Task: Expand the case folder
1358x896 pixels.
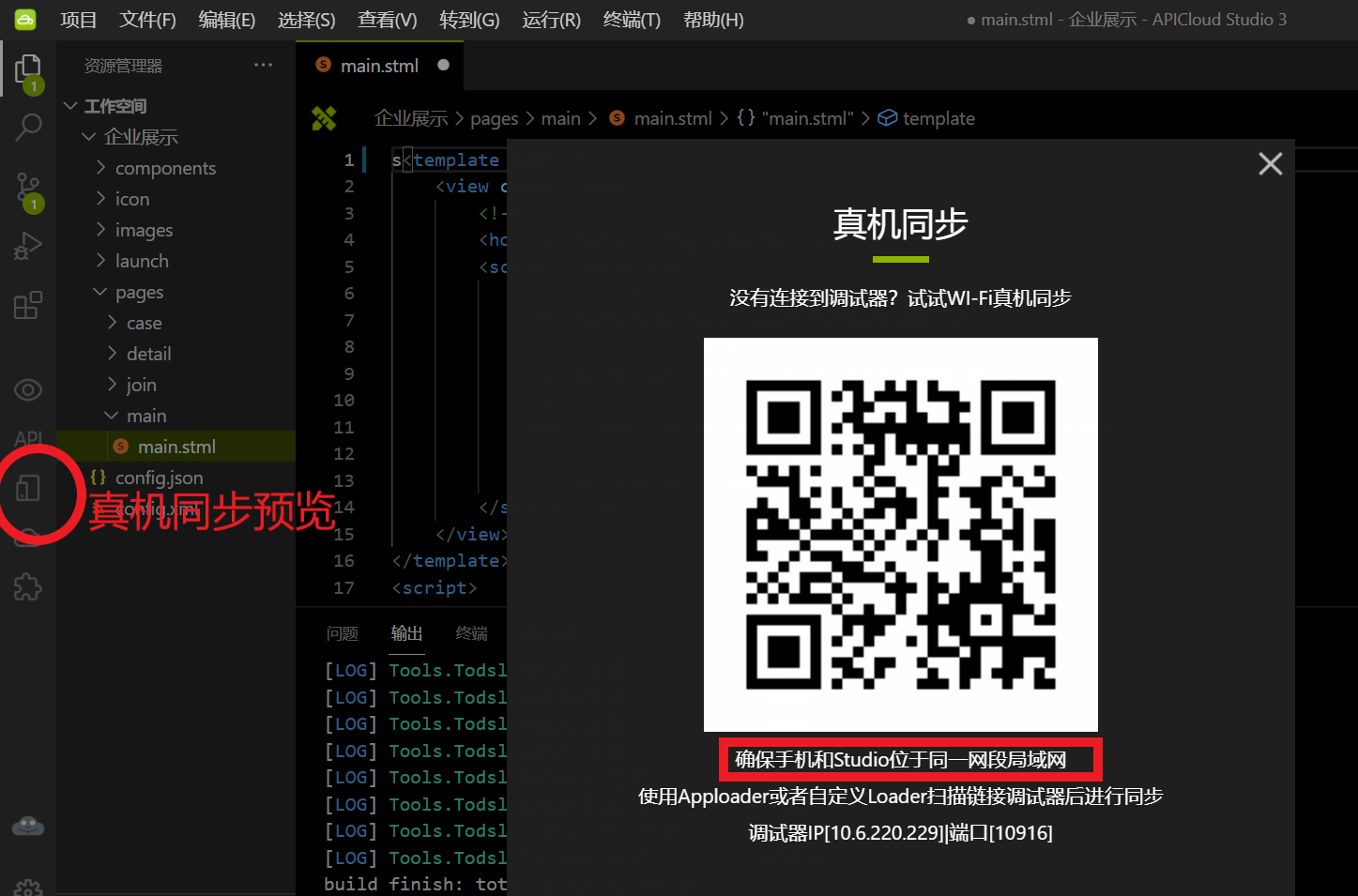Action: pyautogui.click(x=112, y=323)
